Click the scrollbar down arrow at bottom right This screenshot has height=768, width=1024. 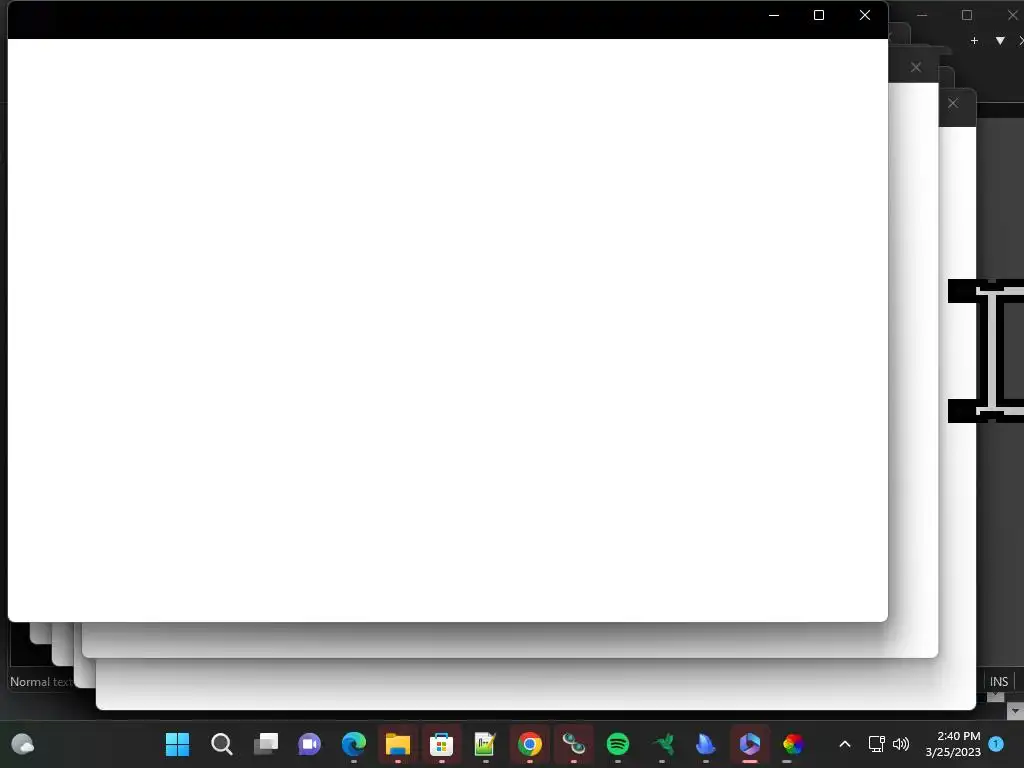point(1014,711)
